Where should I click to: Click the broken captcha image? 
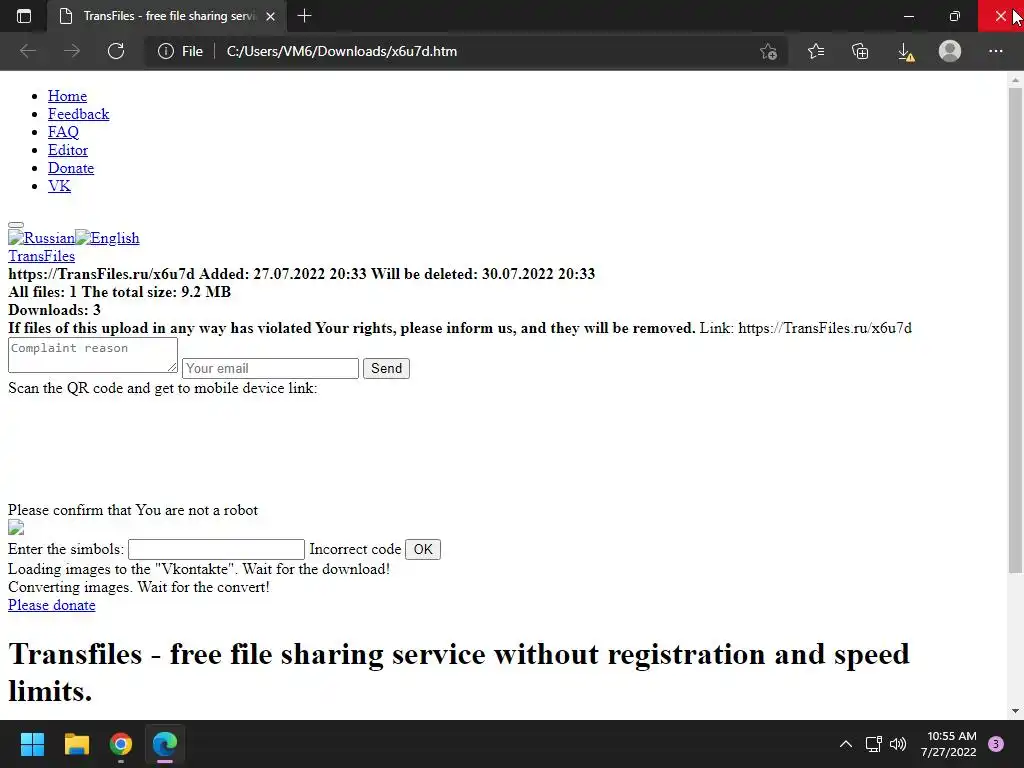pyautogui.click(x=16, y=528)
